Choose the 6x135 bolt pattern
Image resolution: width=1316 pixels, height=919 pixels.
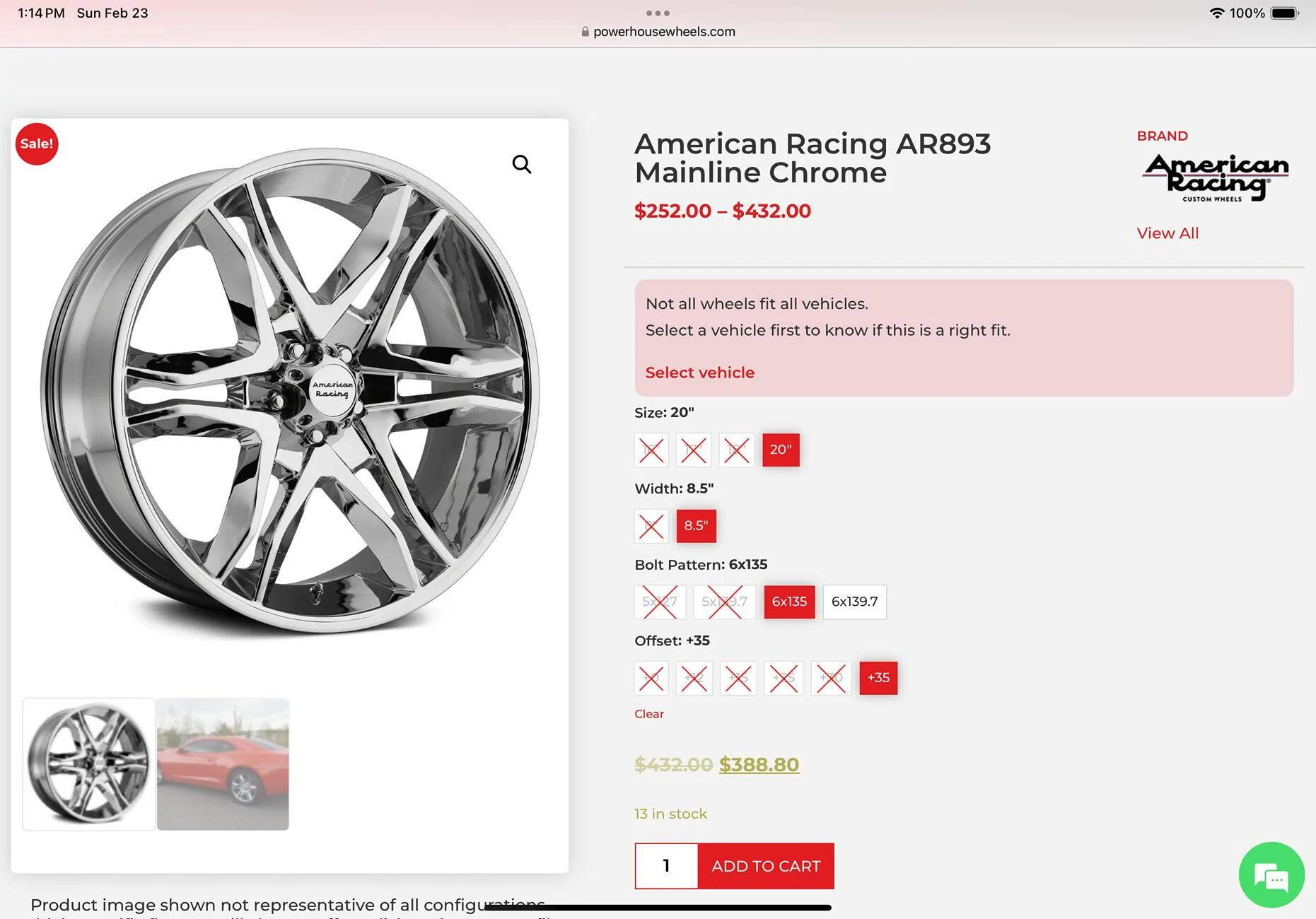point(789,602)
